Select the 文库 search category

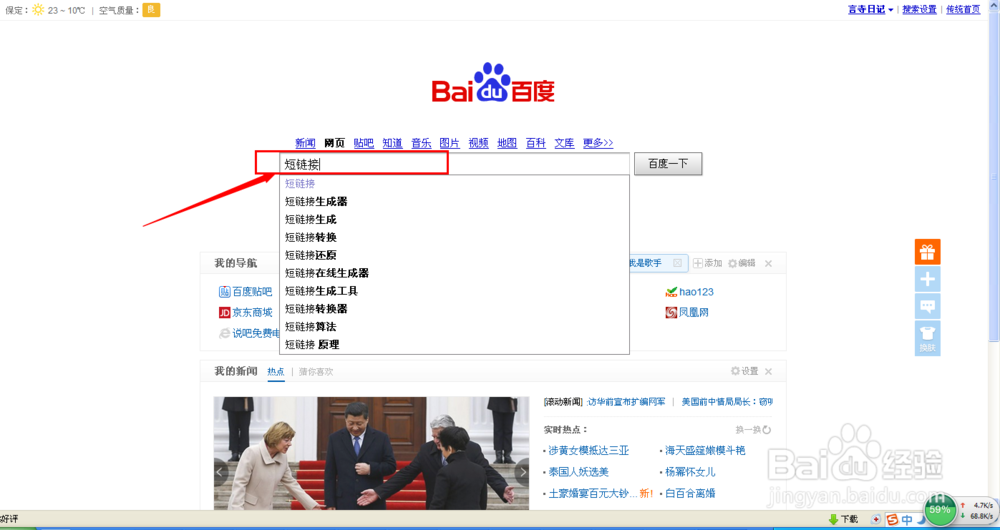(x=564, y=143)
